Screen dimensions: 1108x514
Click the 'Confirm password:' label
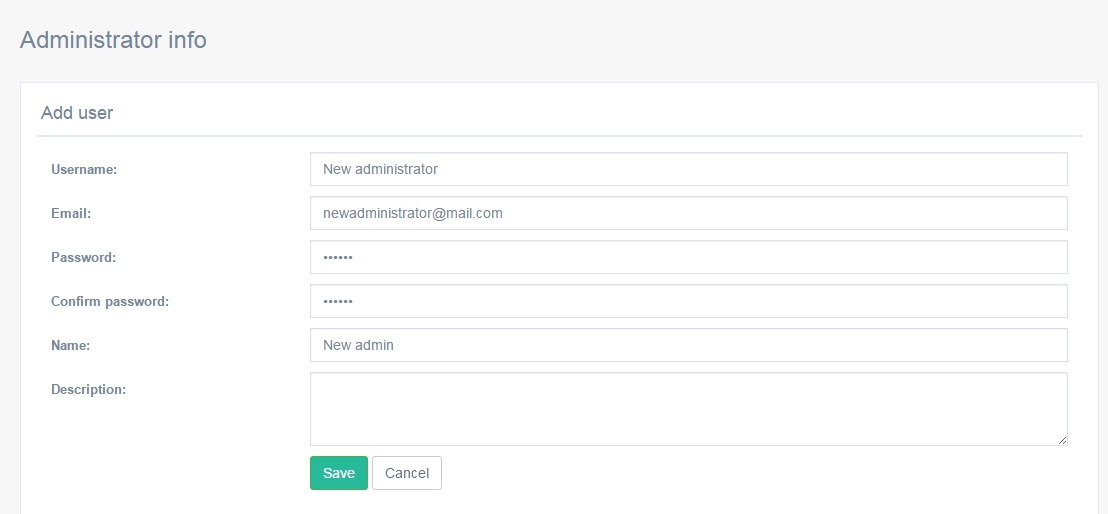(110, 302)
